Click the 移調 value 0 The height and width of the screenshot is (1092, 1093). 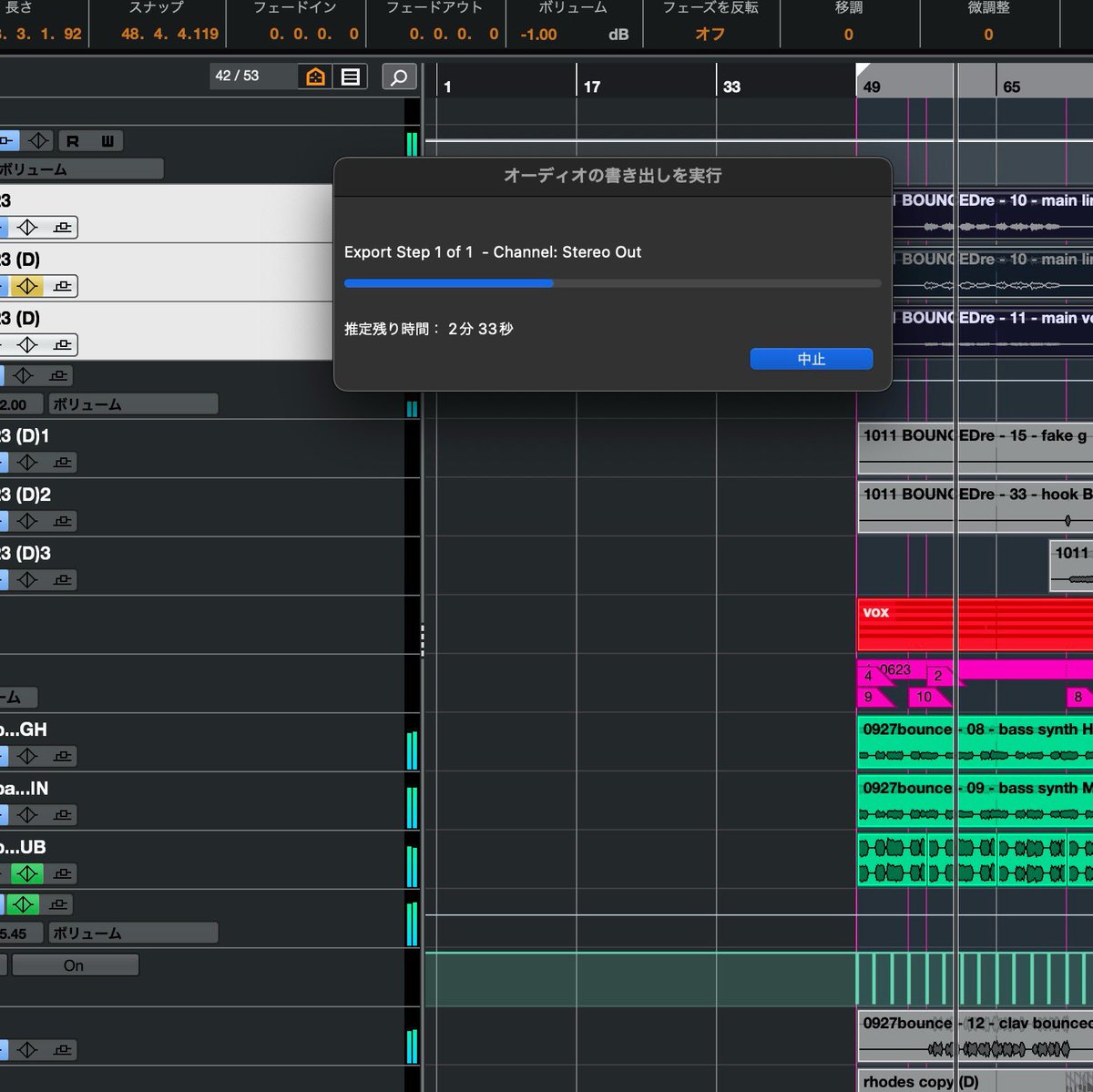848,34
